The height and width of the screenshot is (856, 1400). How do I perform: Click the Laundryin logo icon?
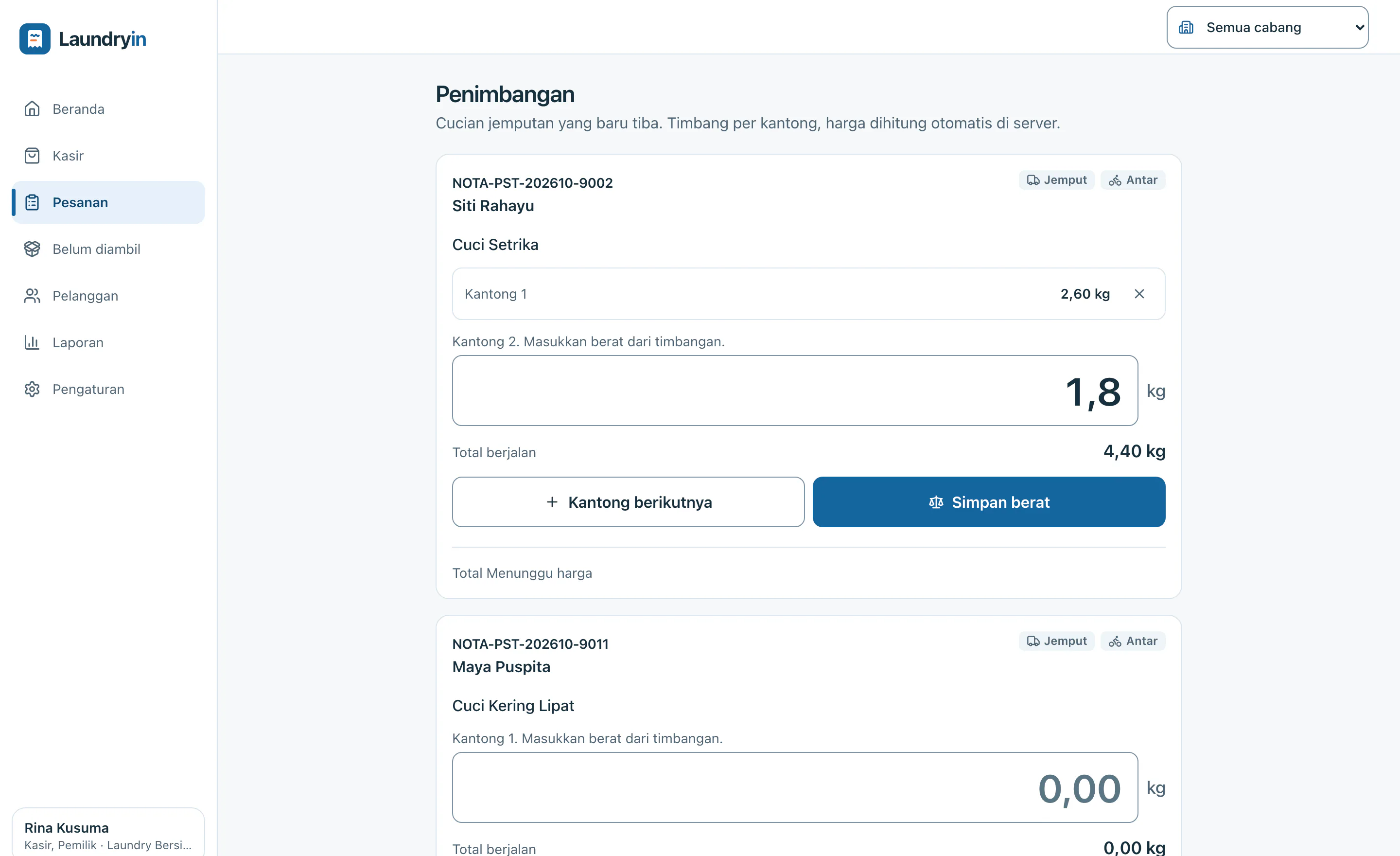(35, 38)
